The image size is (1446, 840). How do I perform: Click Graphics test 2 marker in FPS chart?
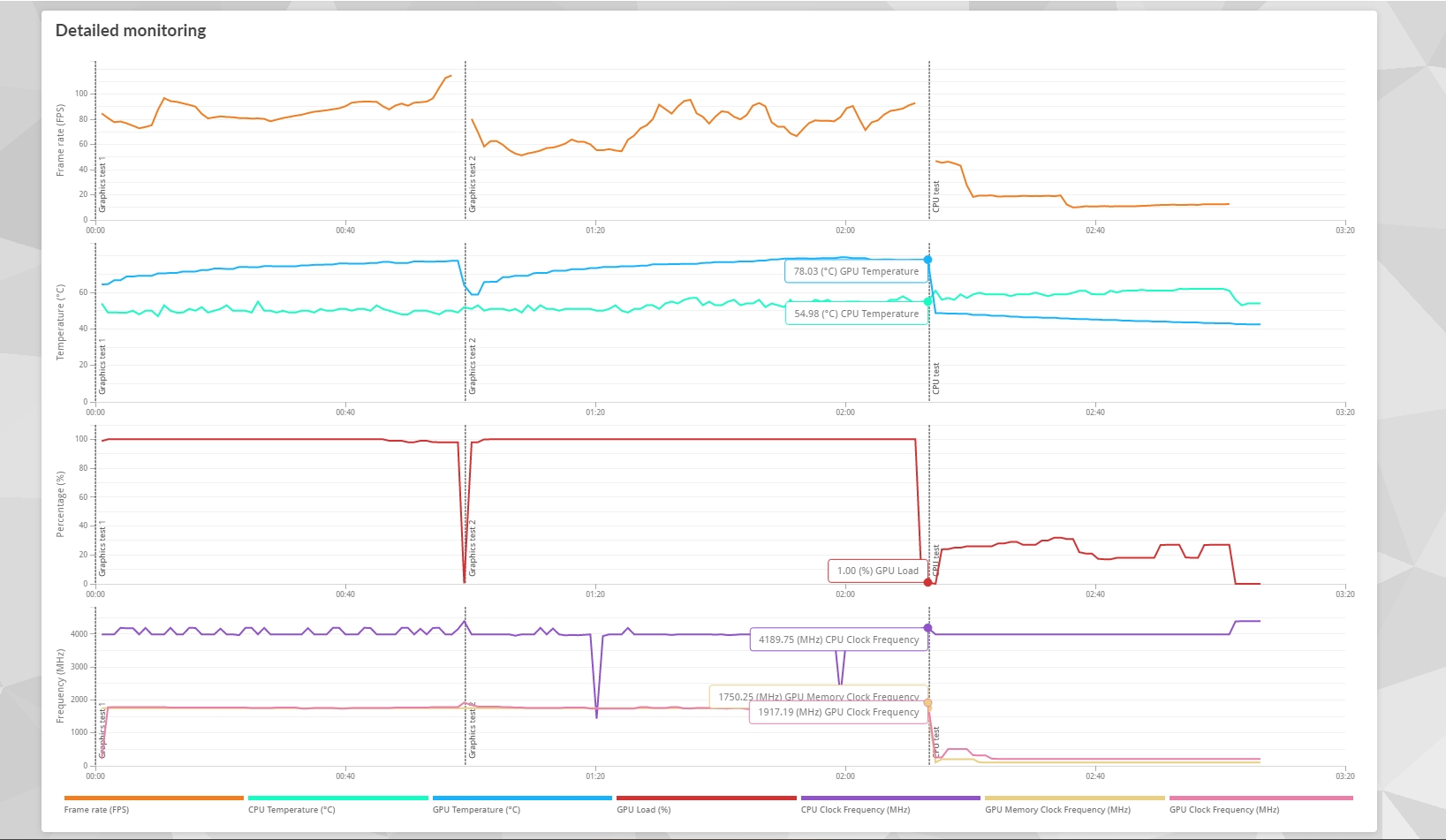tap(473, 184)
